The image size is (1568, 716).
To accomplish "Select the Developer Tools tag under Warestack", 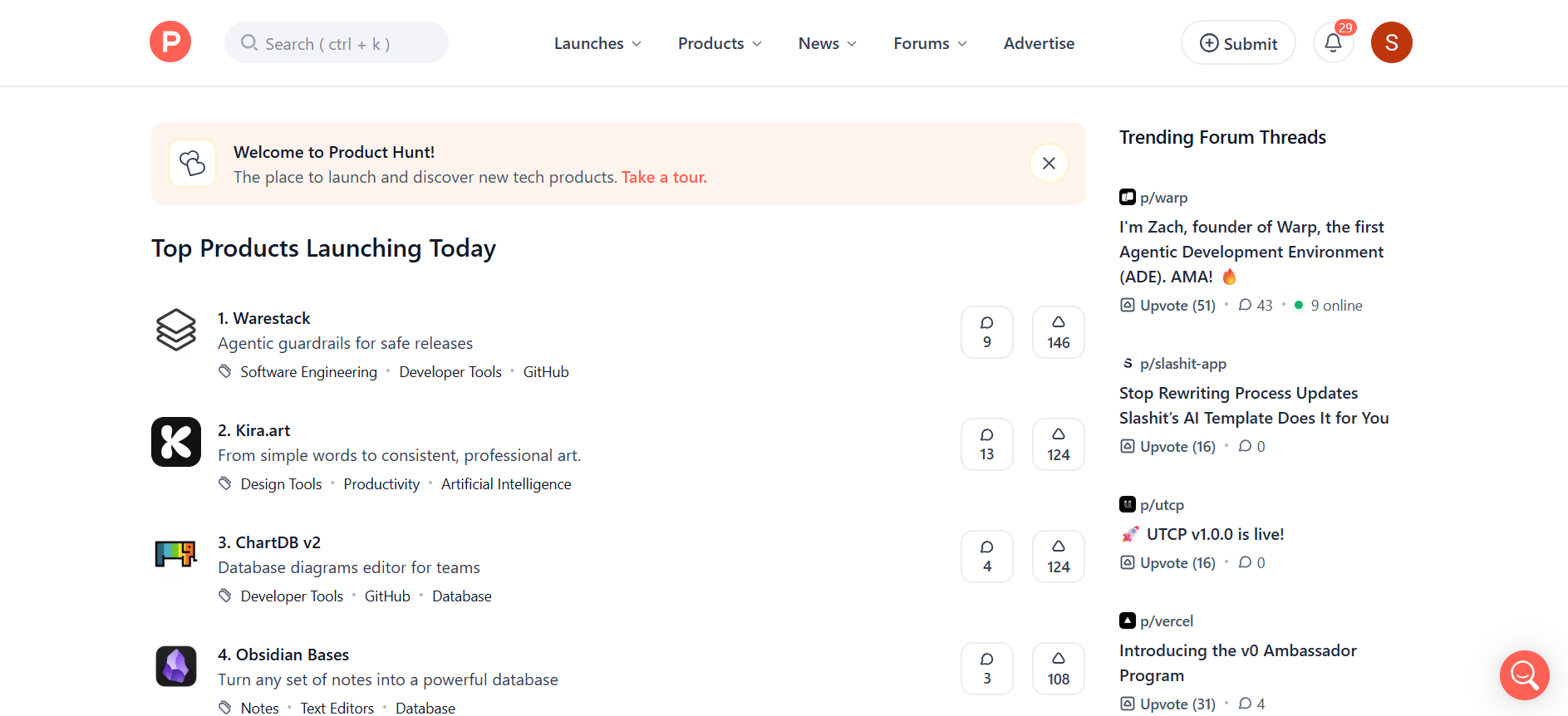I will click(x=450, y=372).
